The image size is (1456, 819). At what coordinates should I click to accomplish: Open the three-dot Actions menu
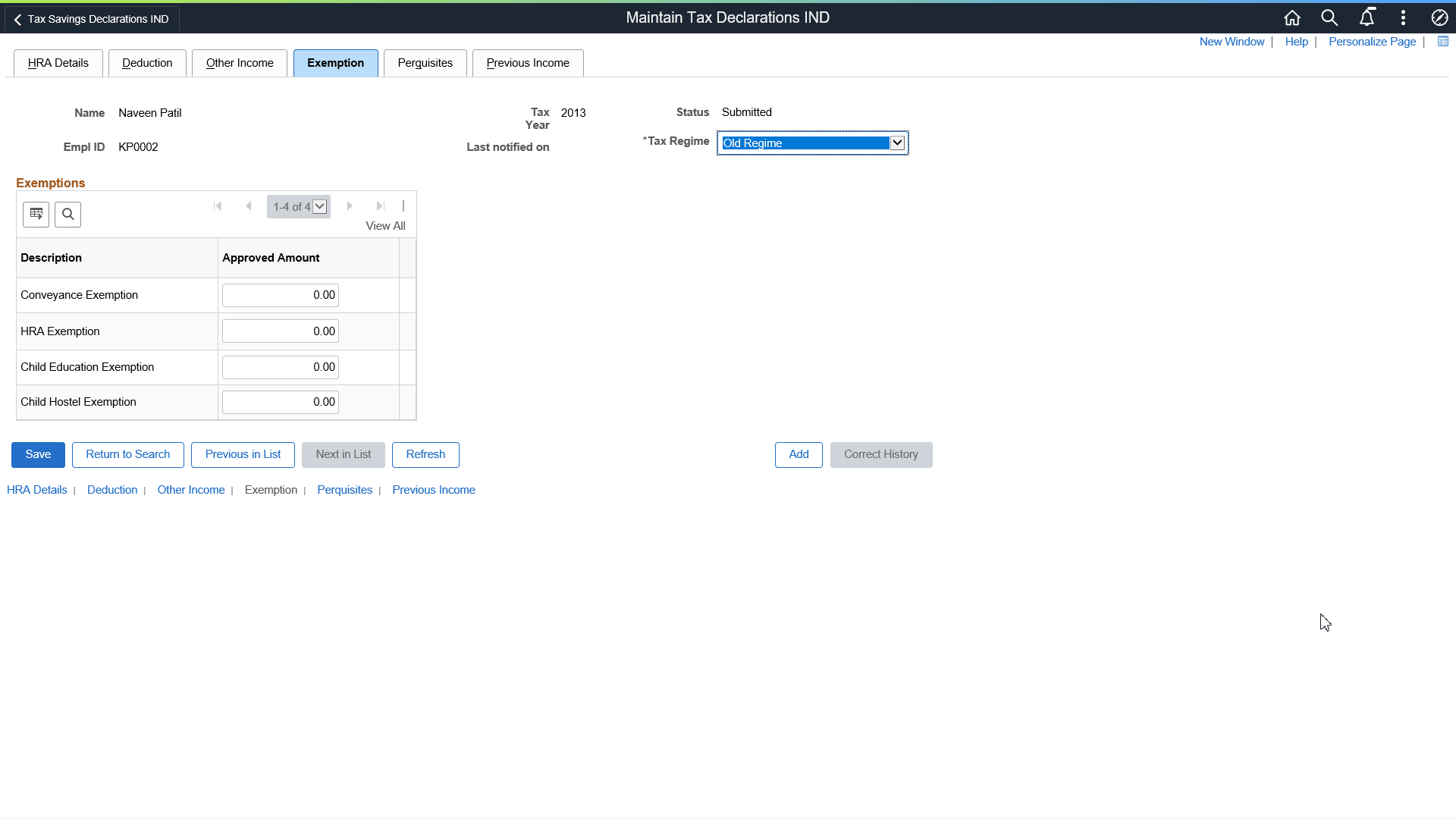click(1403, 18)
